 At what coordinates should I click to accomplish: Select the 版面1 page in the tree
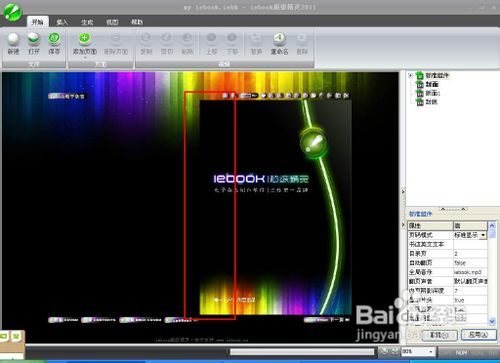(433, 93)
